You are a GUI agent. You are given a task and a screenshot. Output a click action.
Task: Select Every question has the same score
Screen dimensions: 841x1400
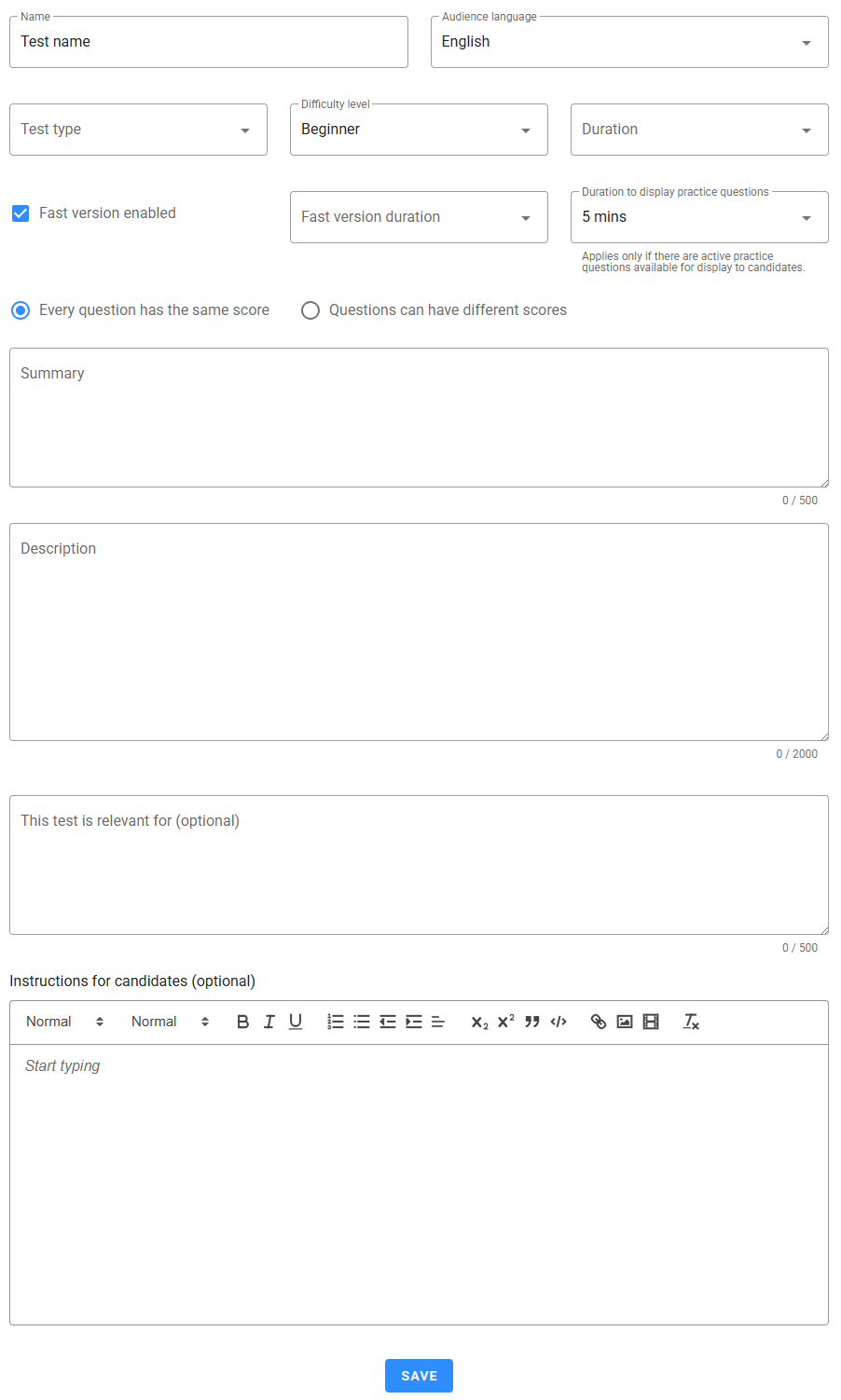[21, 310]
